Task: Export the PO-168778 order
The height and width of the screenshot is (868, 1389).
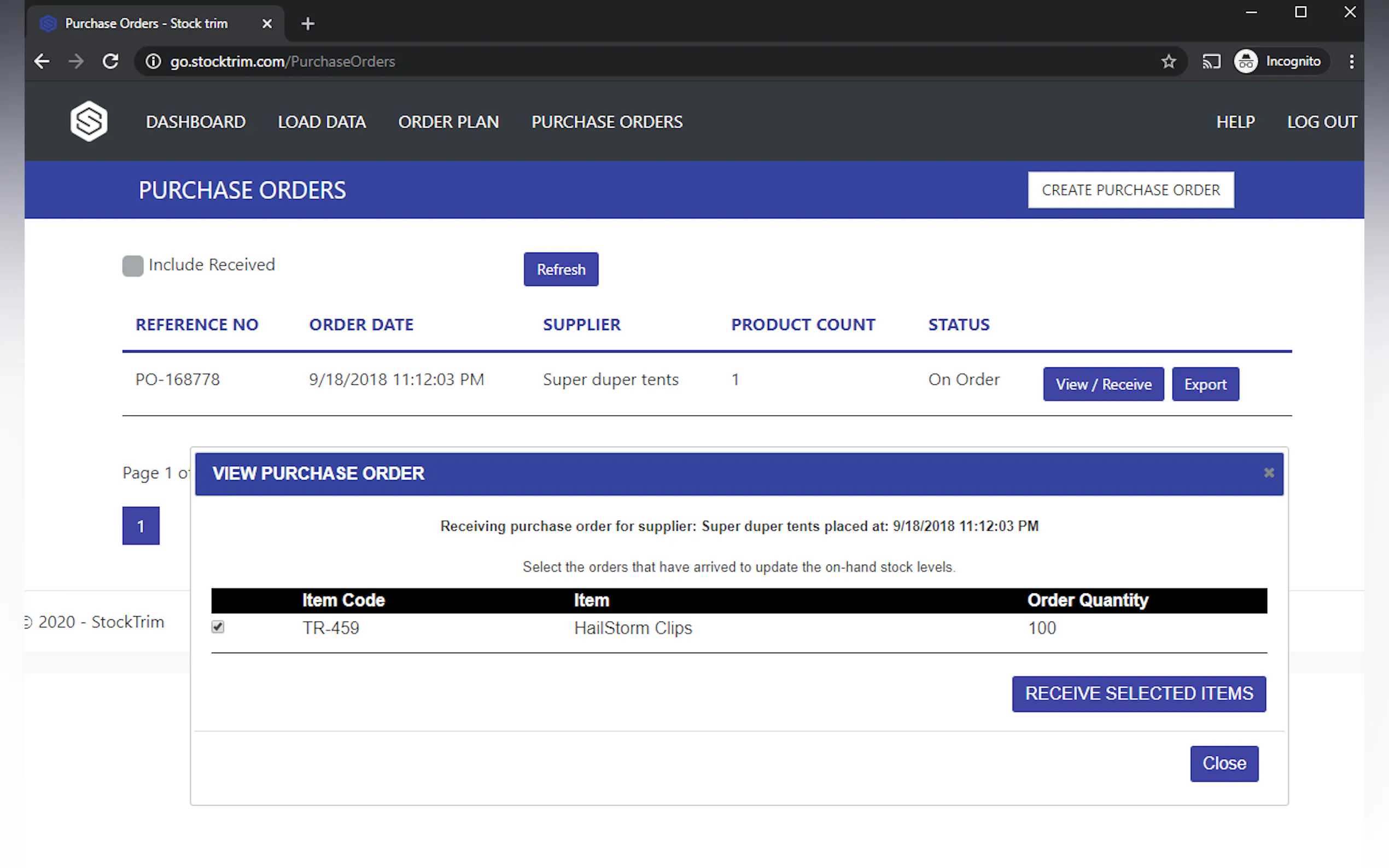Action: coord(1205,384)
